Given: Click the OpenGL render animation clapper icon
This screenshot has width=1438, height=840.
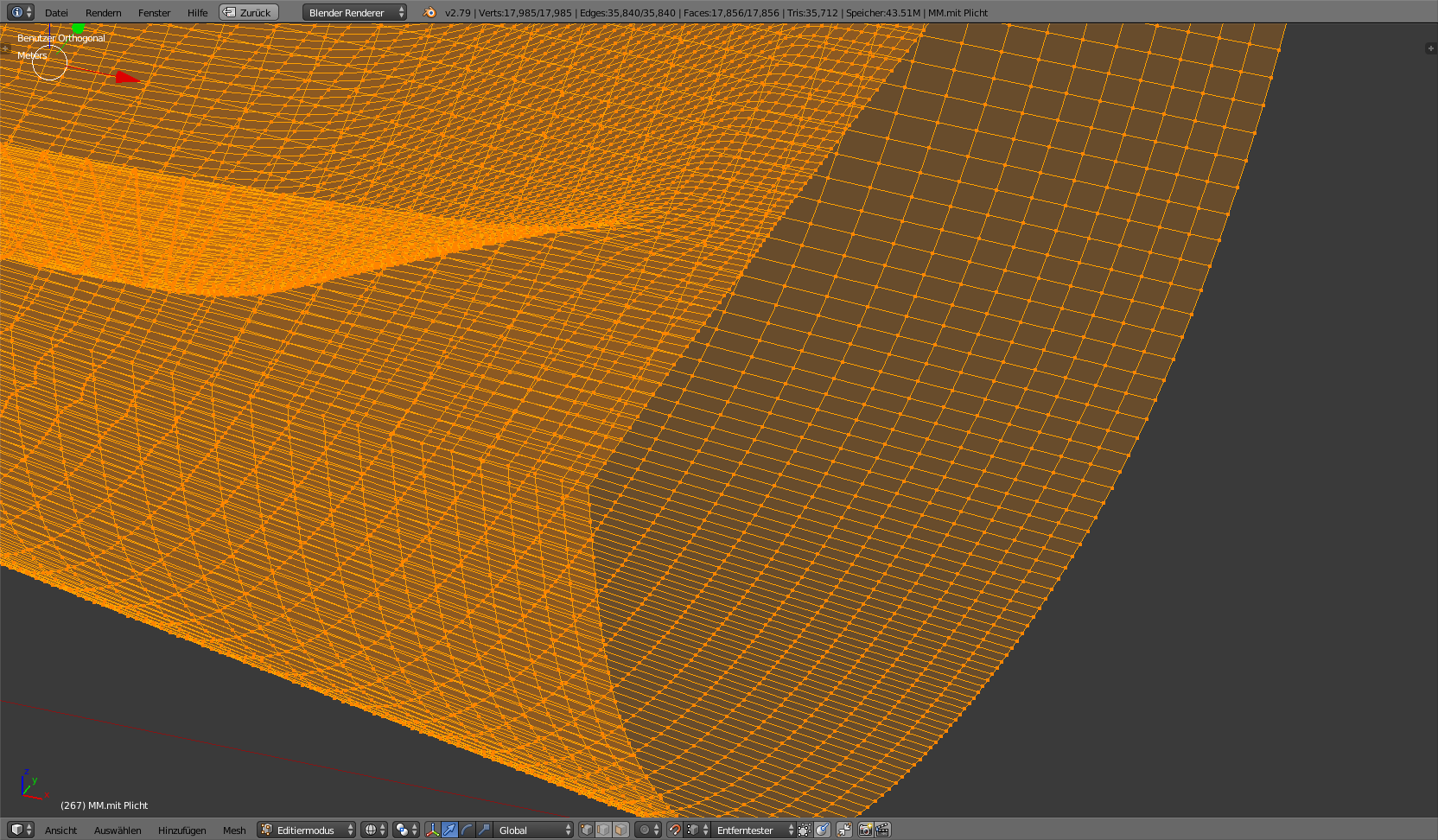Looking at the screenshot, I should [882, 830].
